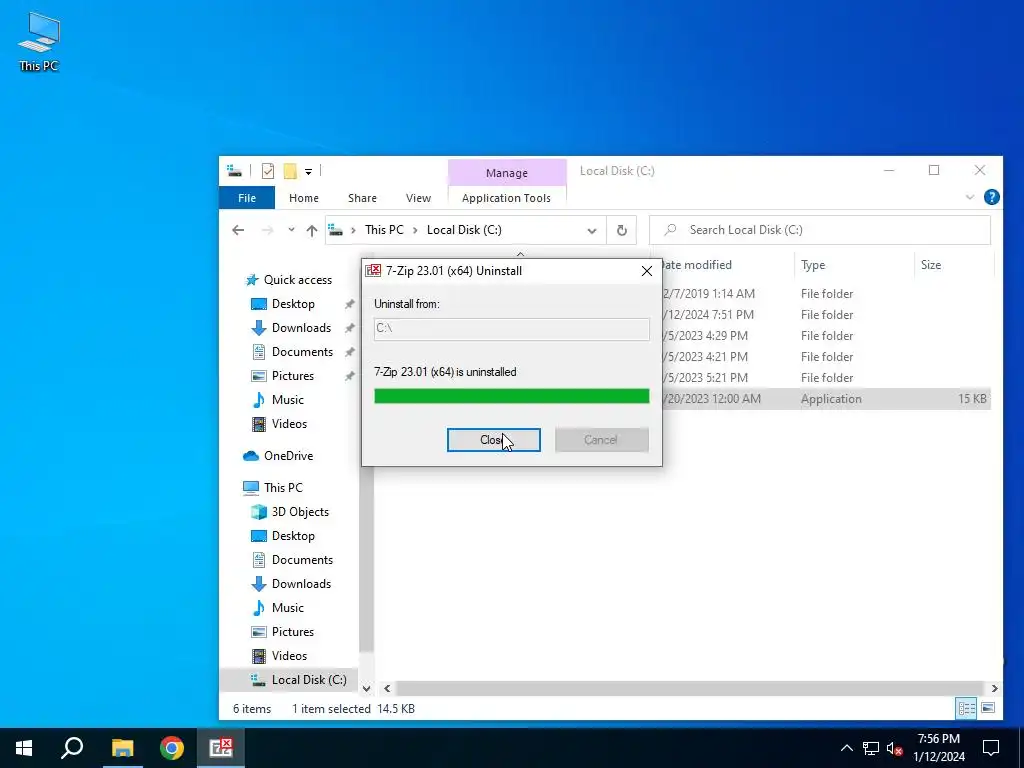The height and width of the screenshot is (768, 1024).
Task: Open pinned Downloads under Quick access
Action: click(x=301, y=328)
